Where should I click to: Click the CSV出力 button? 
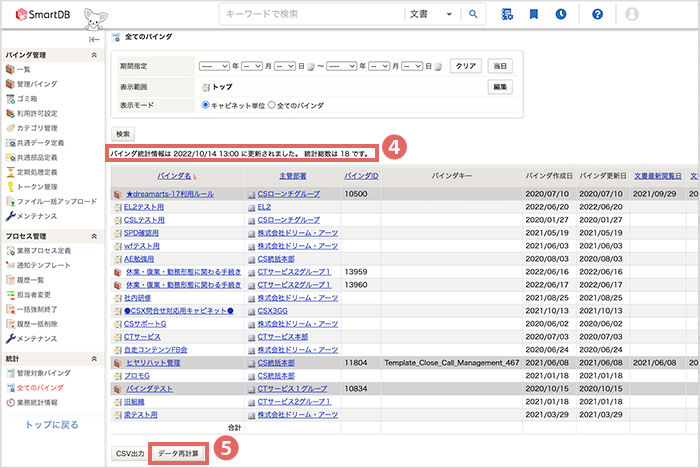pos(130,454)
